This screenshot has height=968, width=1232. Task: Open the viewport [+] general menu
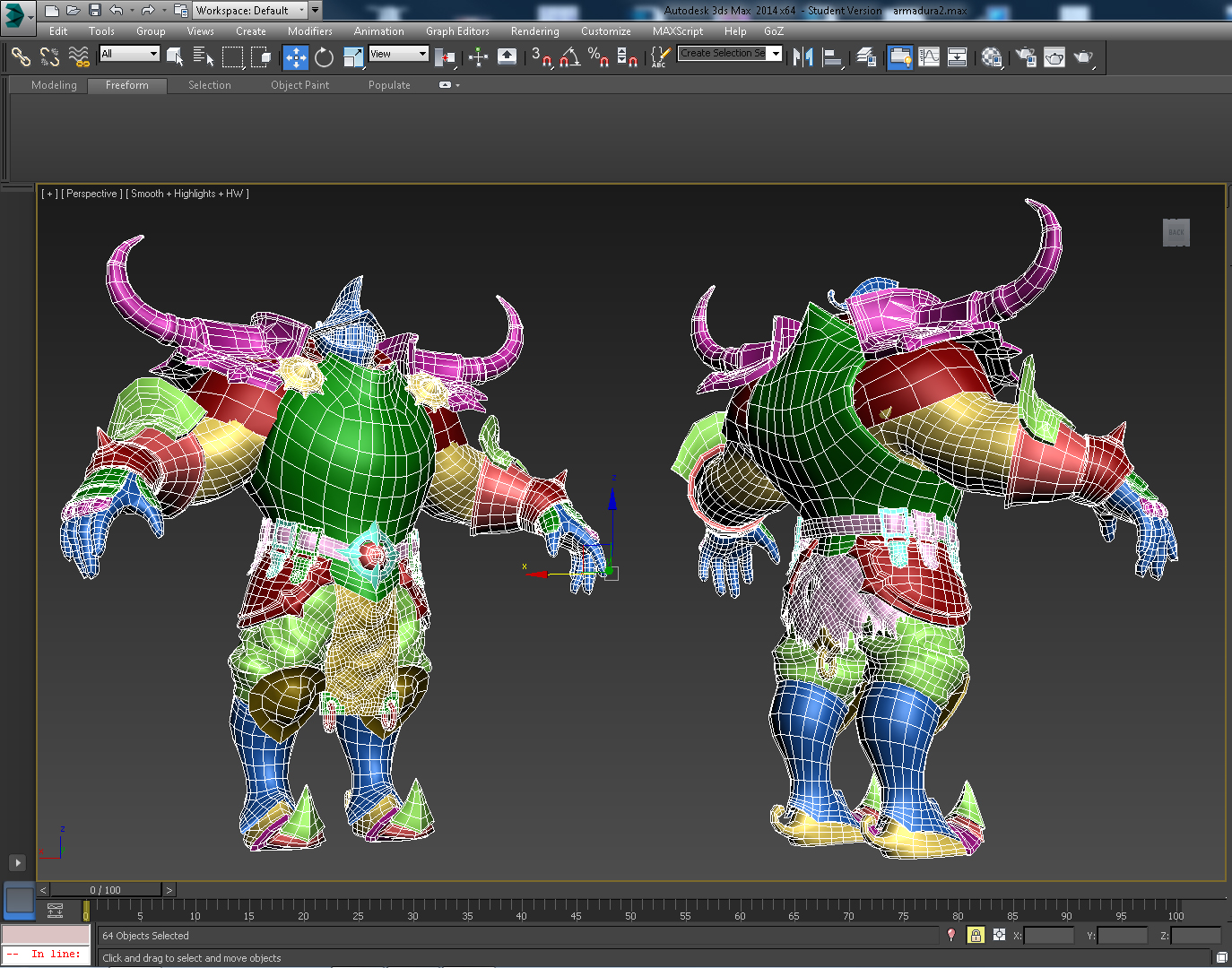pos(49,194)
